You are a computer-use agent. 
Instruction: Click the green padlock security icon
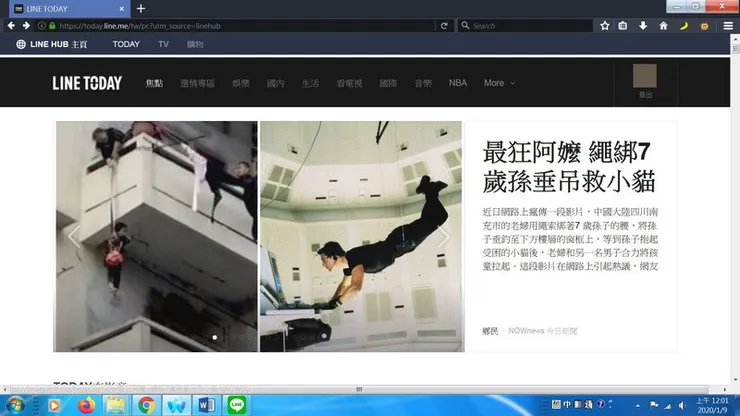click(52, 25)
